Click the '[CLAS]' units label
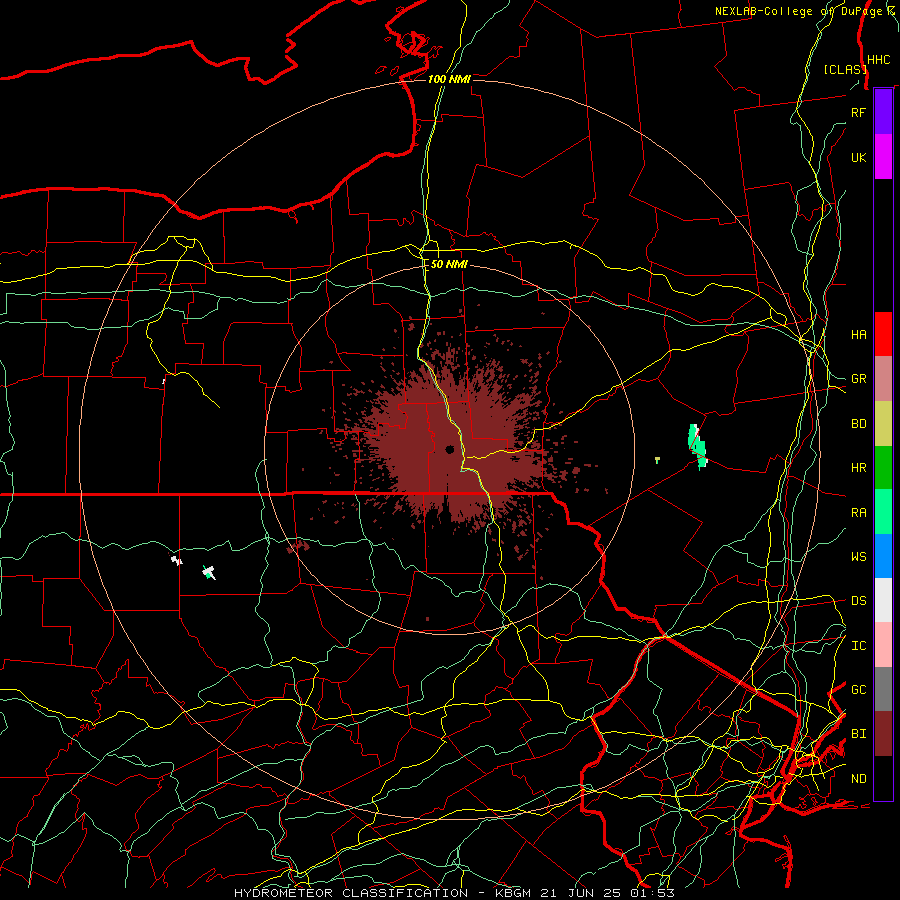Viewport: 900px width, 900px height. click(x=844, y=69)
